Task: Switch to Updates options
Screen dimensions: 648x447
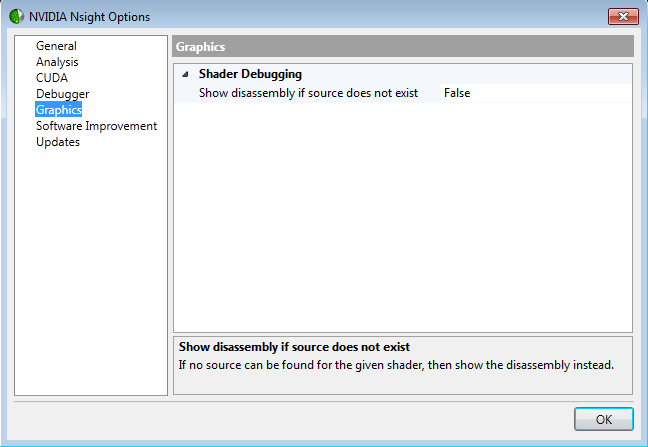Action: point(58,142)
